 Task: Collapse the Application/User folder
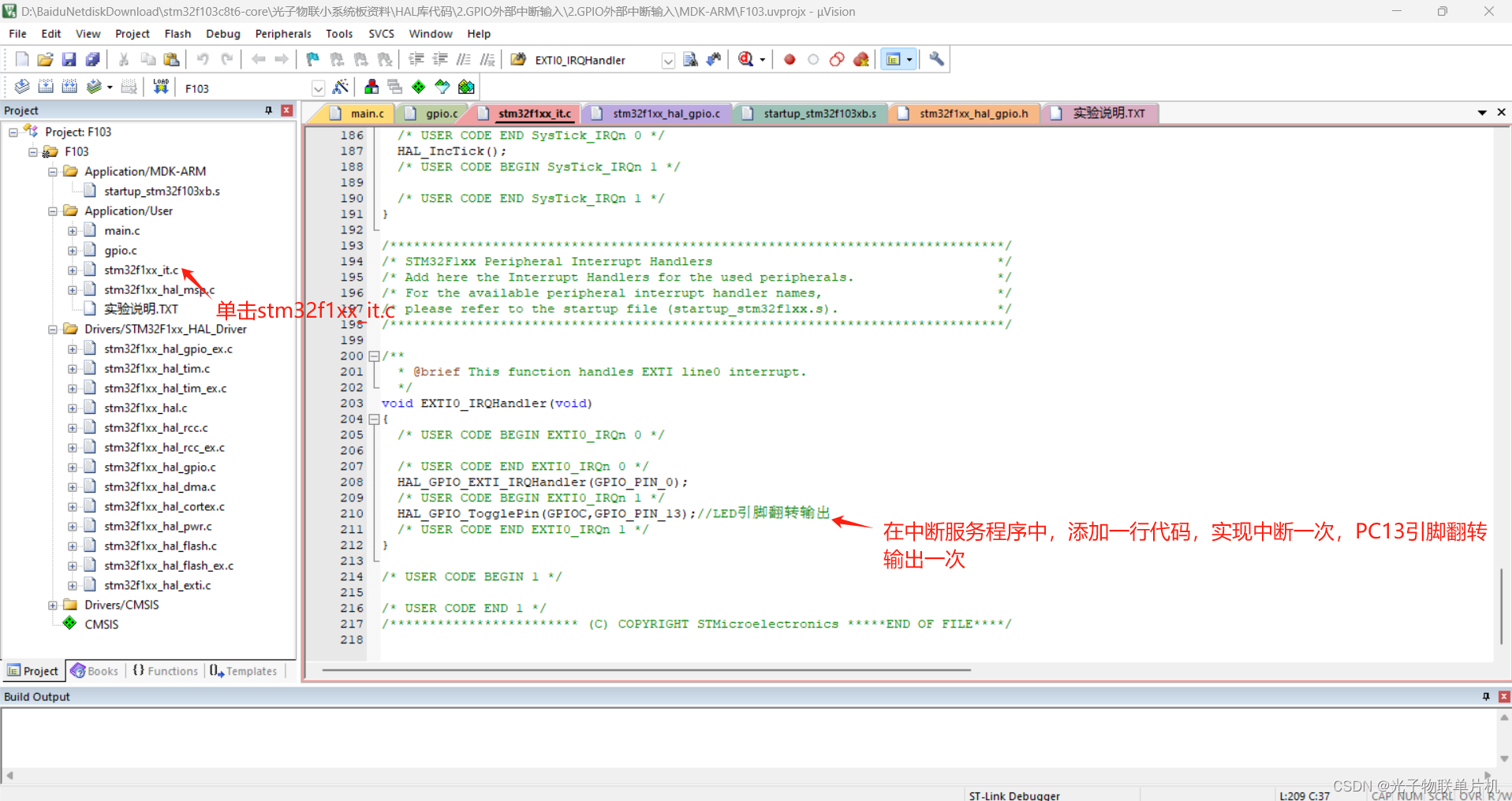click(52, 211)
